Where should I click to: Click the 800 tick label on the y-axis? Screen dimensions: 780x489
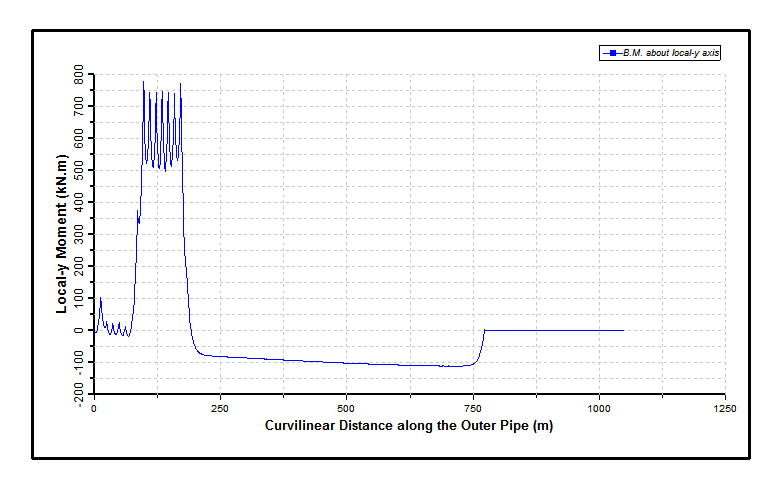[x=78, y=75]
